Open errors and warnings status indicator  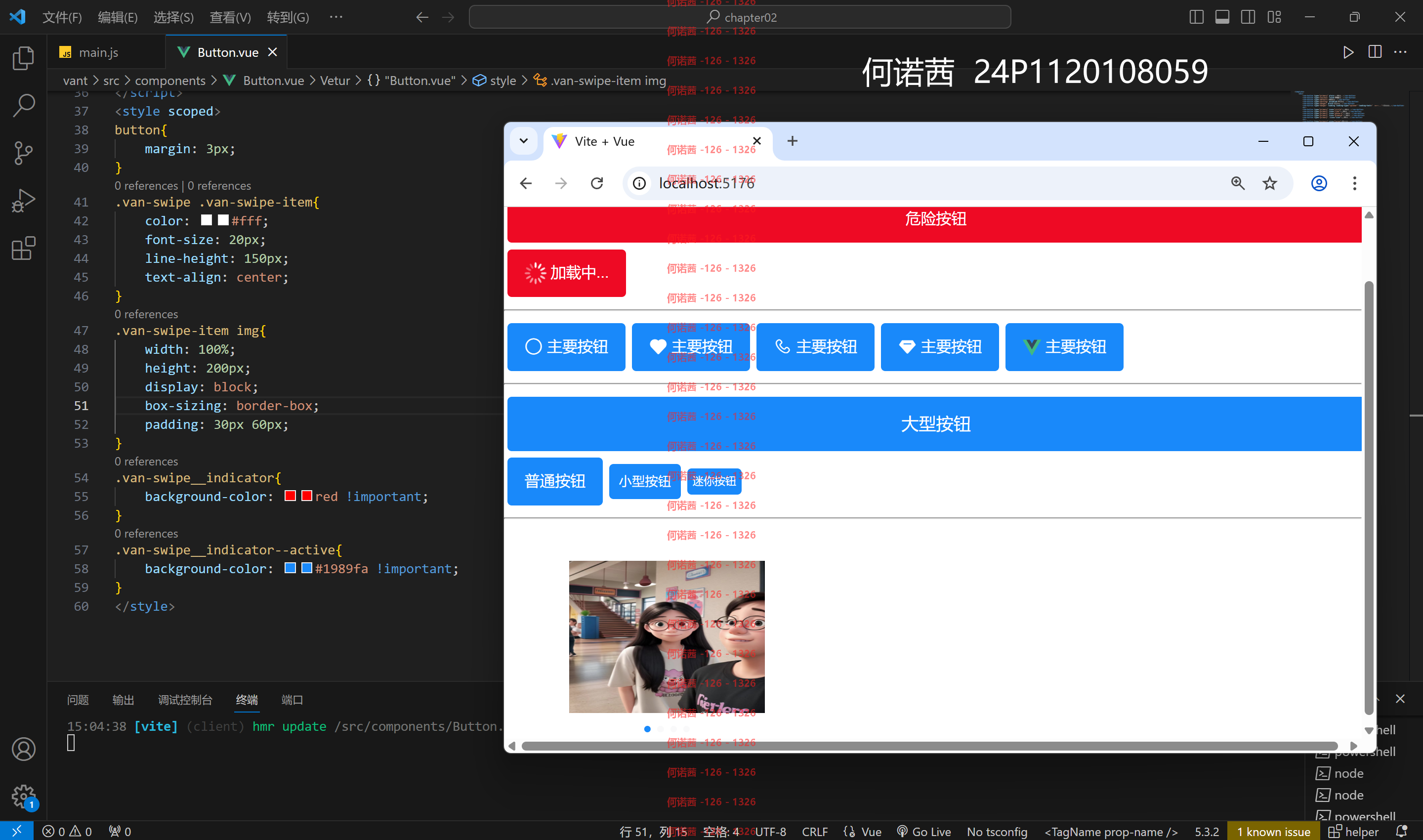pyautogui.click(x=67, y=831)
